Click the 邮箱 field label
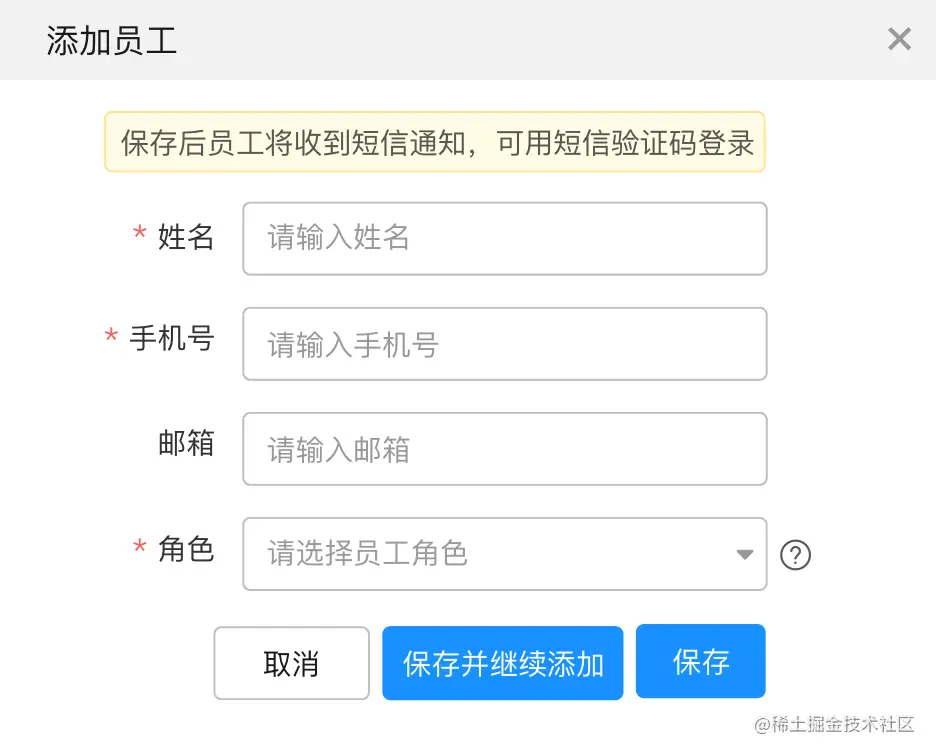Screen dimensions: 936x756 tap(186, 443)
